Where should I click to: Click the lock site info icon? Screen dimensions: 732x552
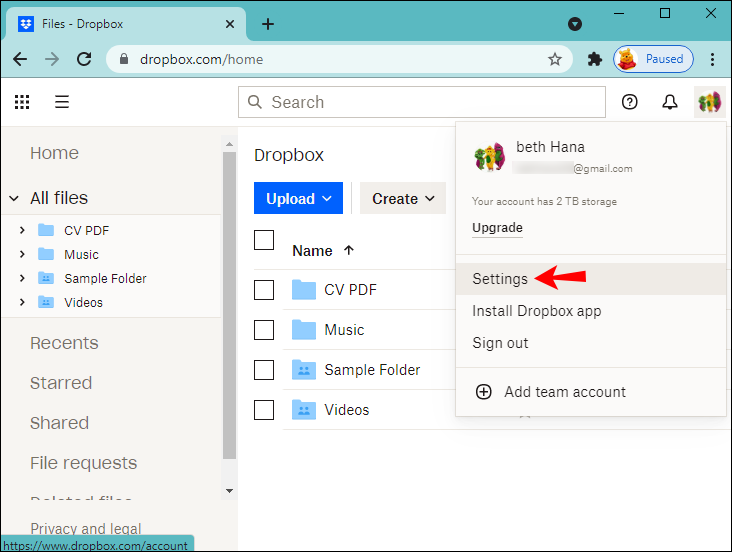[124, 59]
